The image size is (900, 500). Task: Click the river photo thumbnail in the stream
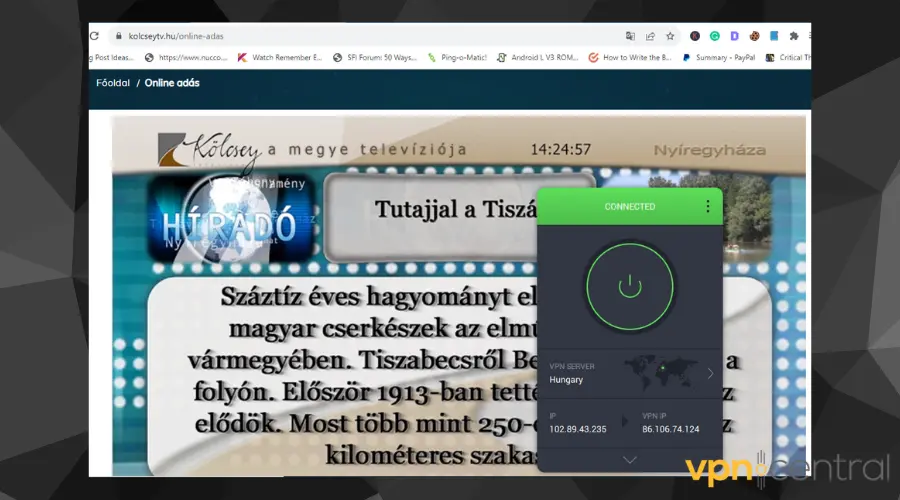click(x=746, y=217)
